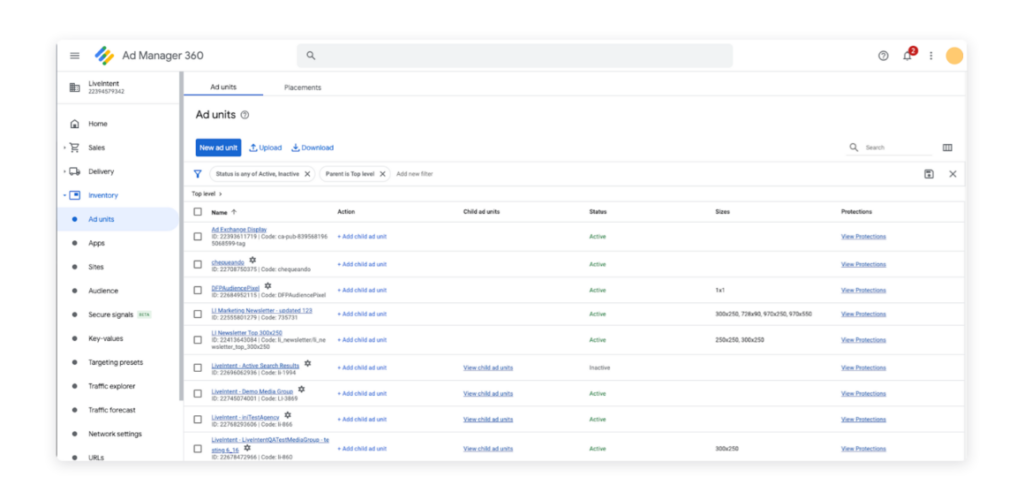This screenshot has height=500, width=1024.
Task: Click the New ad unit button
Action: [218, 148]
